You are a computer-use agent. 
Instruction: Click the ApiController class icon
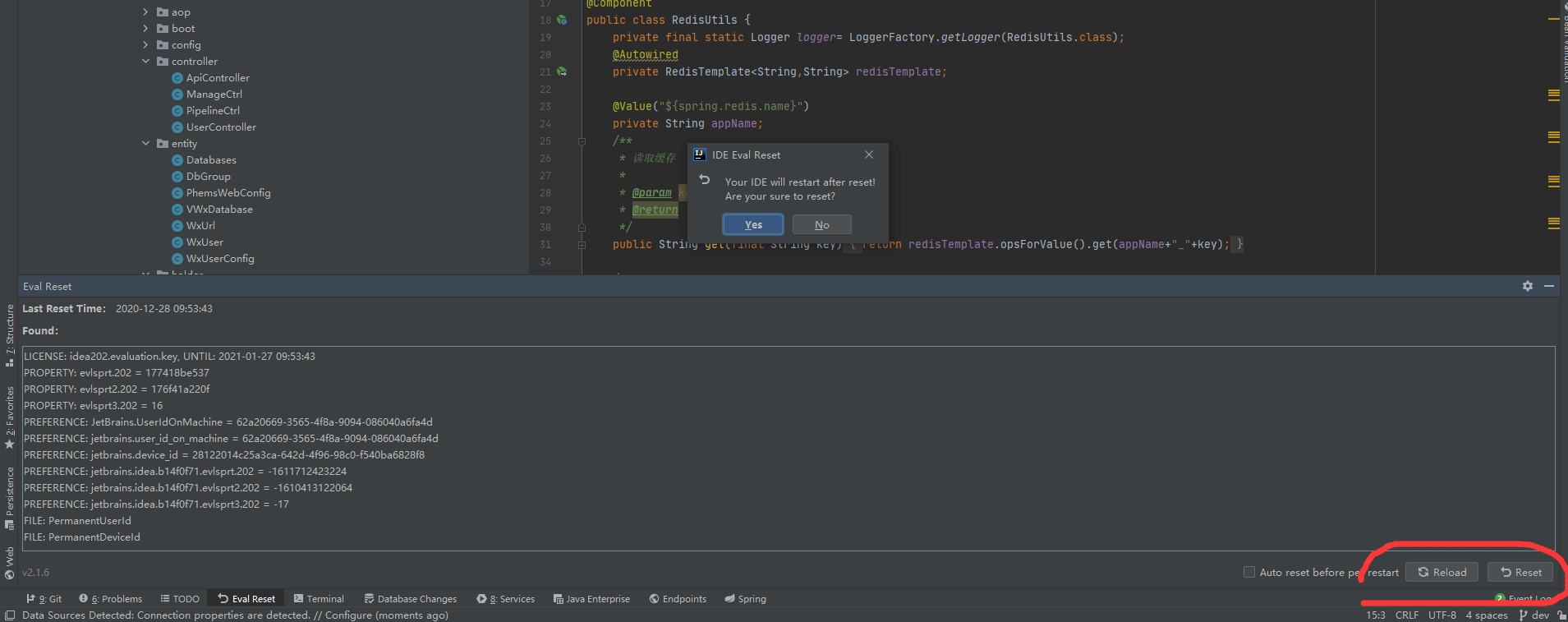pos(177,78)
